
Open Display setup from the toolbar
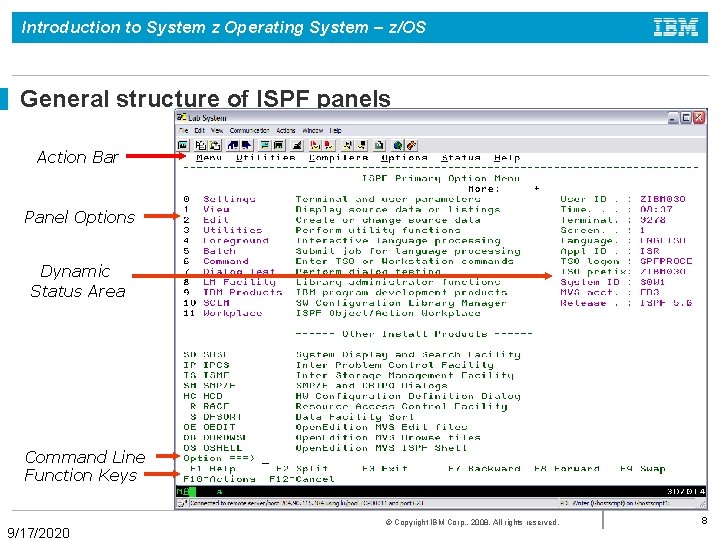point(265,146)
